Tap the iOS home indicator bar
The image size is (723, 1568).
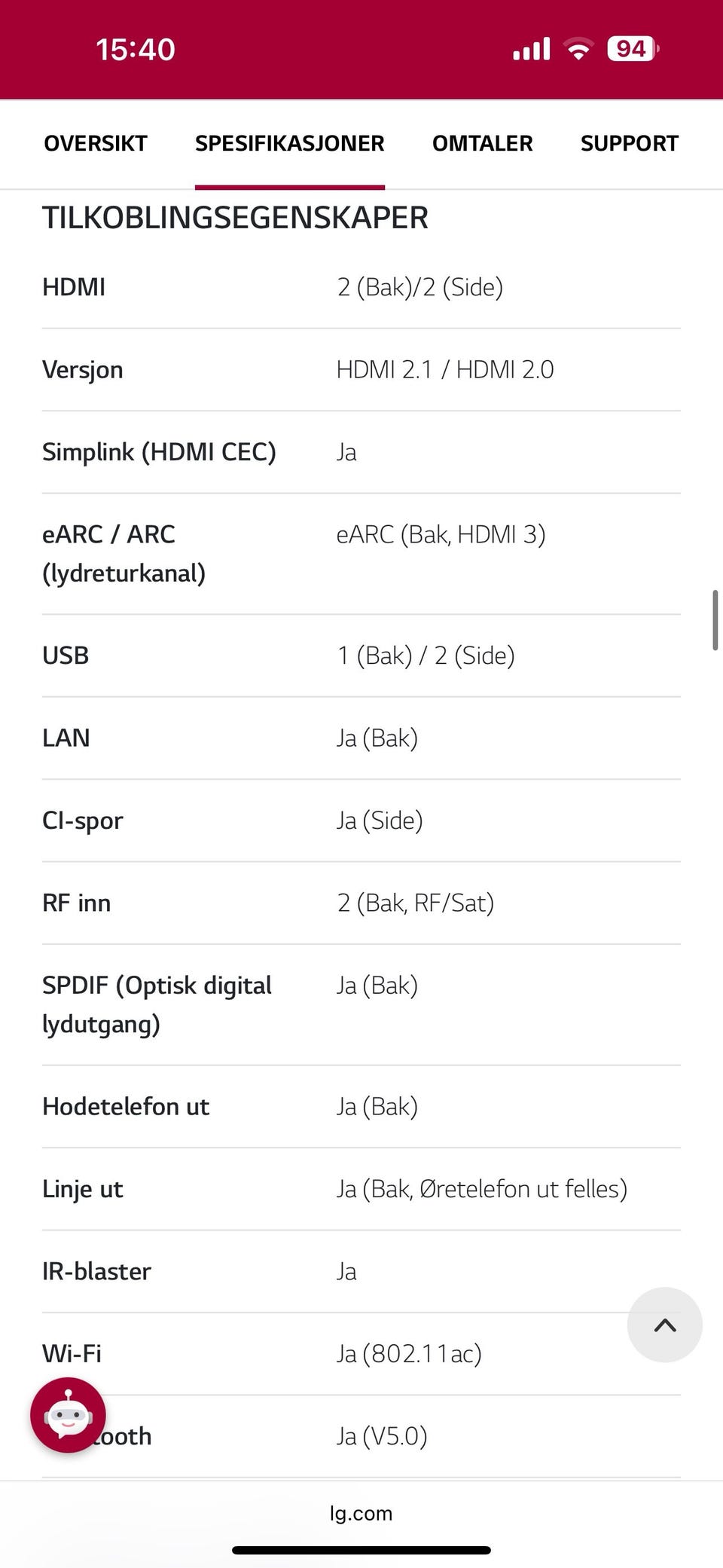coord(361,1550)
